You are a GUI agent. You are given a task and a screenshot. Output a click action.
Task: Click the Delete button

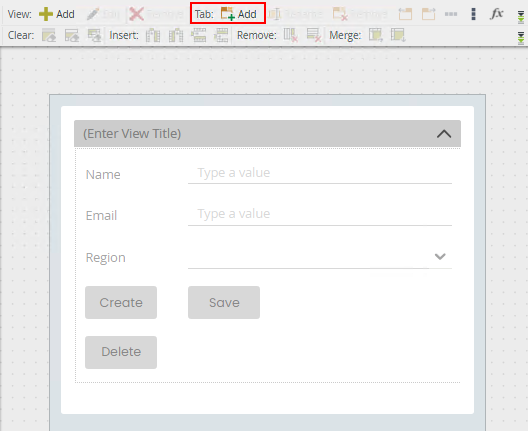(121, 352)
